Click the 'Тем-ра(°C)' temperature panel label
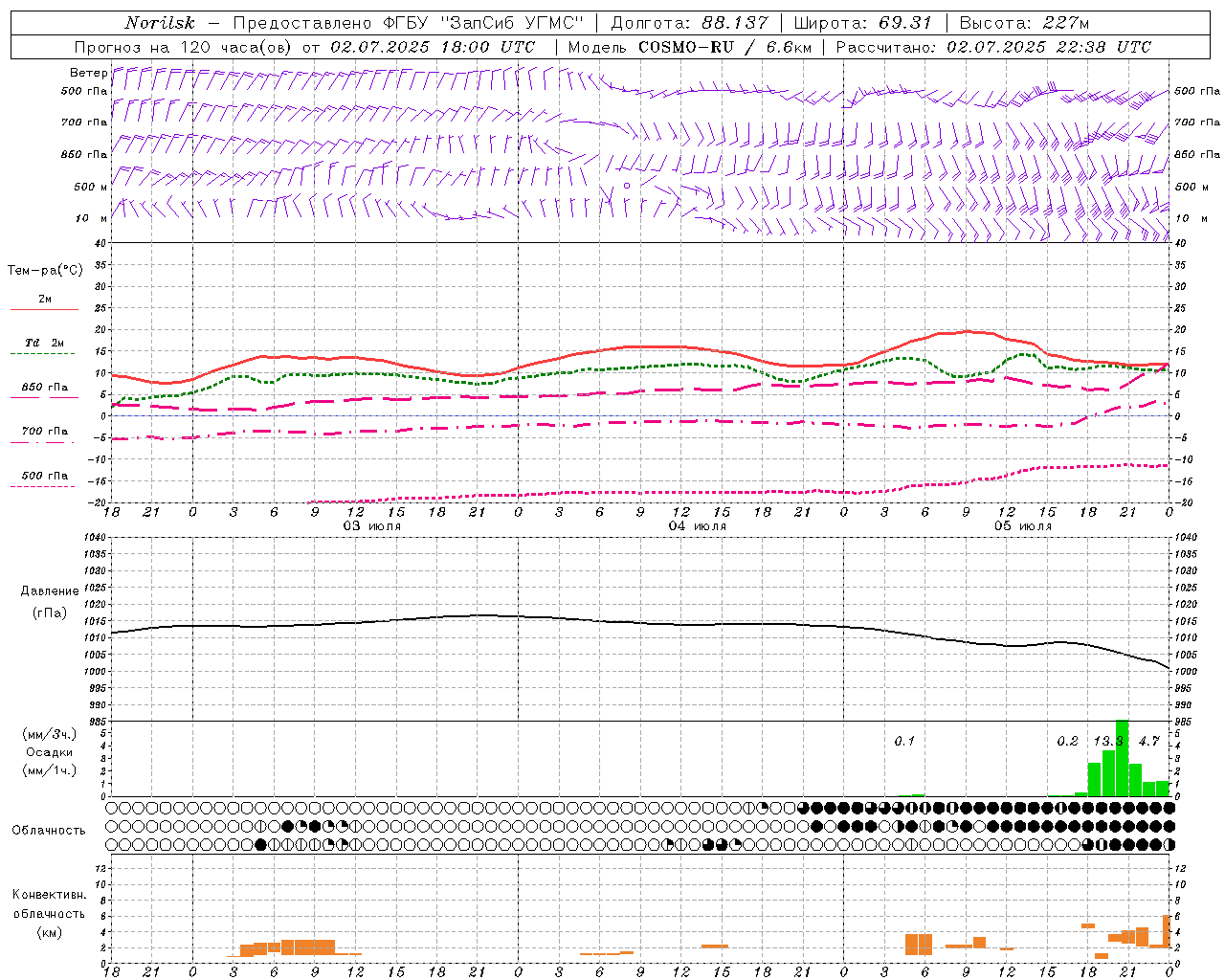The width and height of the screenshot is (1225, 980). coord(45,271)
